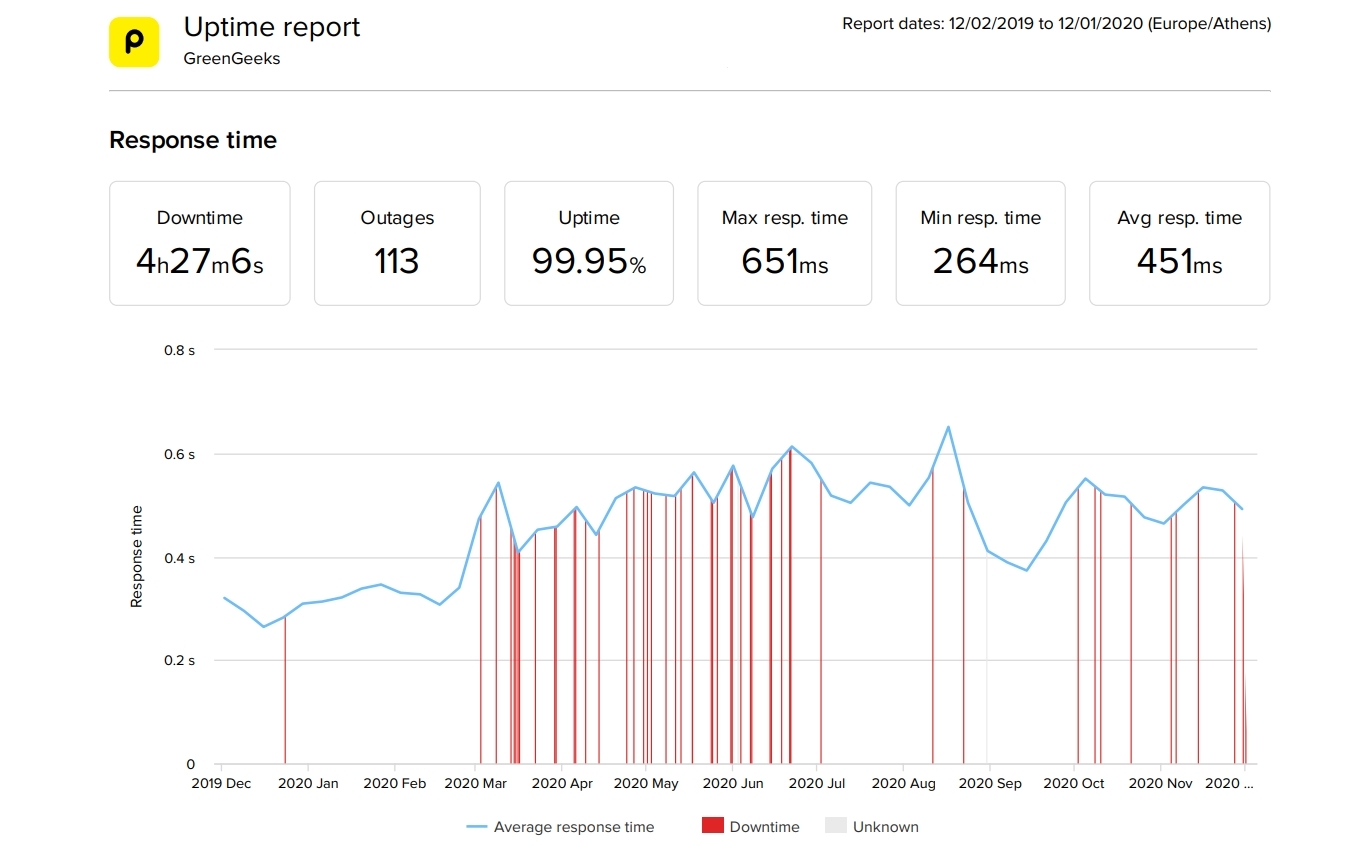Click the 2020 Feb x-axis label

395,784
